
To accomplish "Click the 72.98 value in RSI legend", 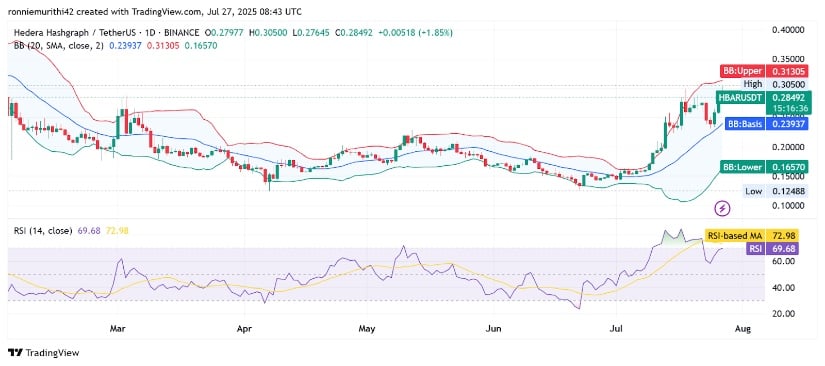I will point(118,230).
